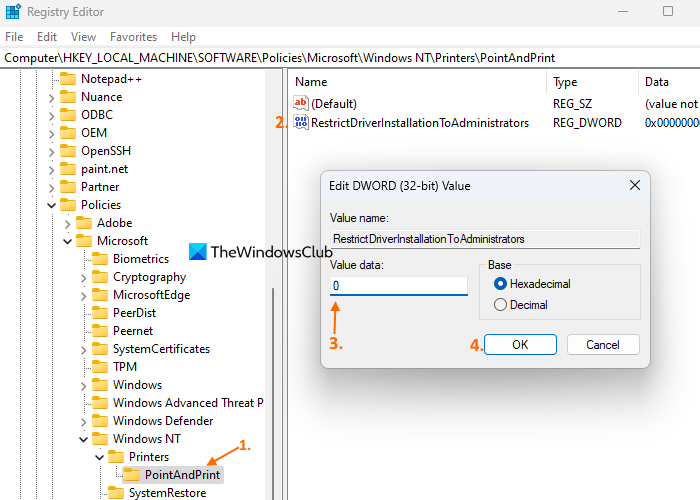
Task: Cancel the Edit DWORD dialog
Action: coord(603,345)
